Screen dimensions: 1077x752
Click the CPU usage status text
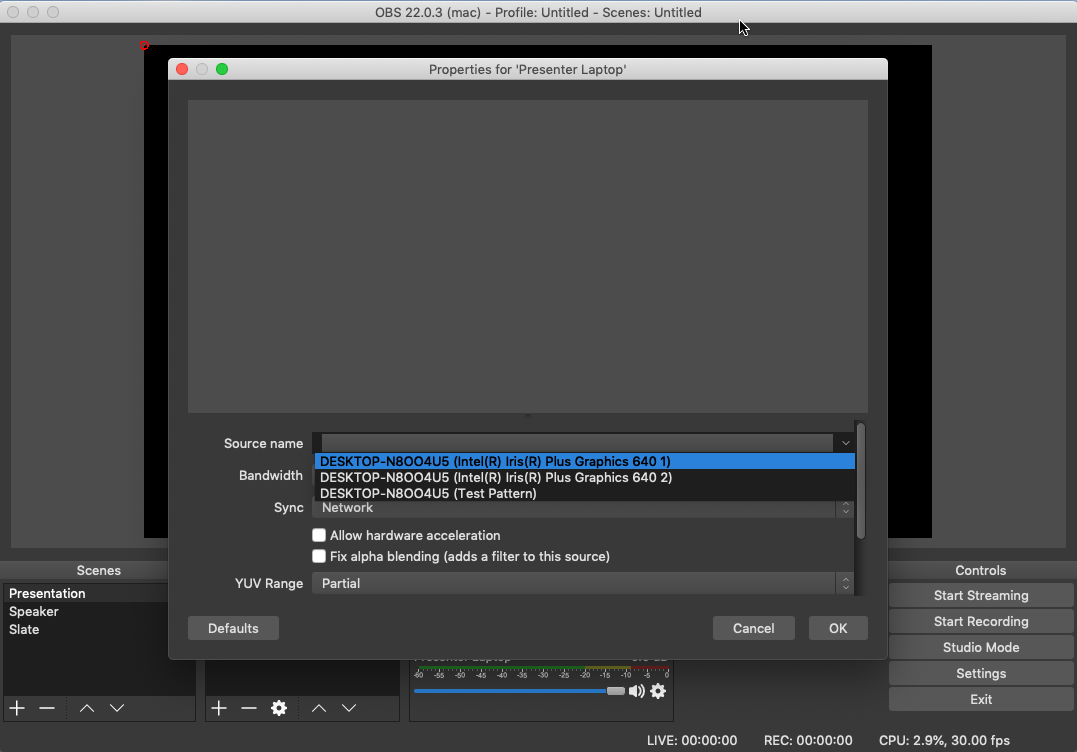pos(944,740)
